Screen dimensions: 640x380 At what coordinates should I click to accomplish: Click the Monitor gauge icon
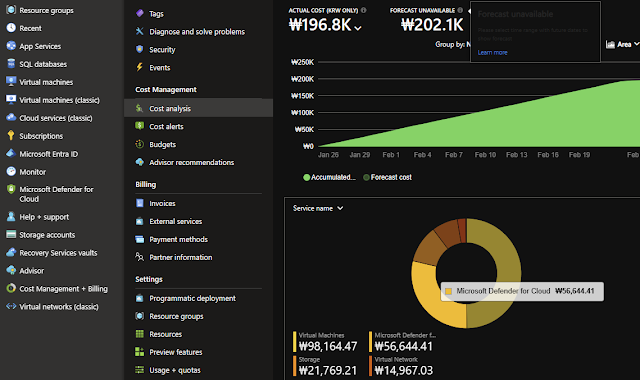11,171
